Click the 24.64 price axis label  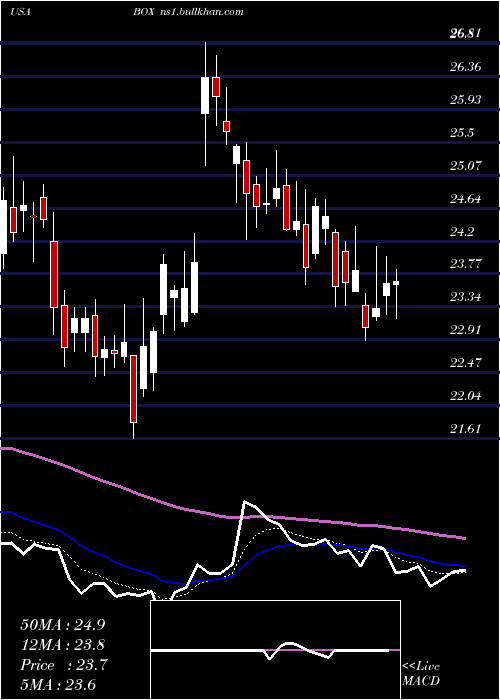466,199
